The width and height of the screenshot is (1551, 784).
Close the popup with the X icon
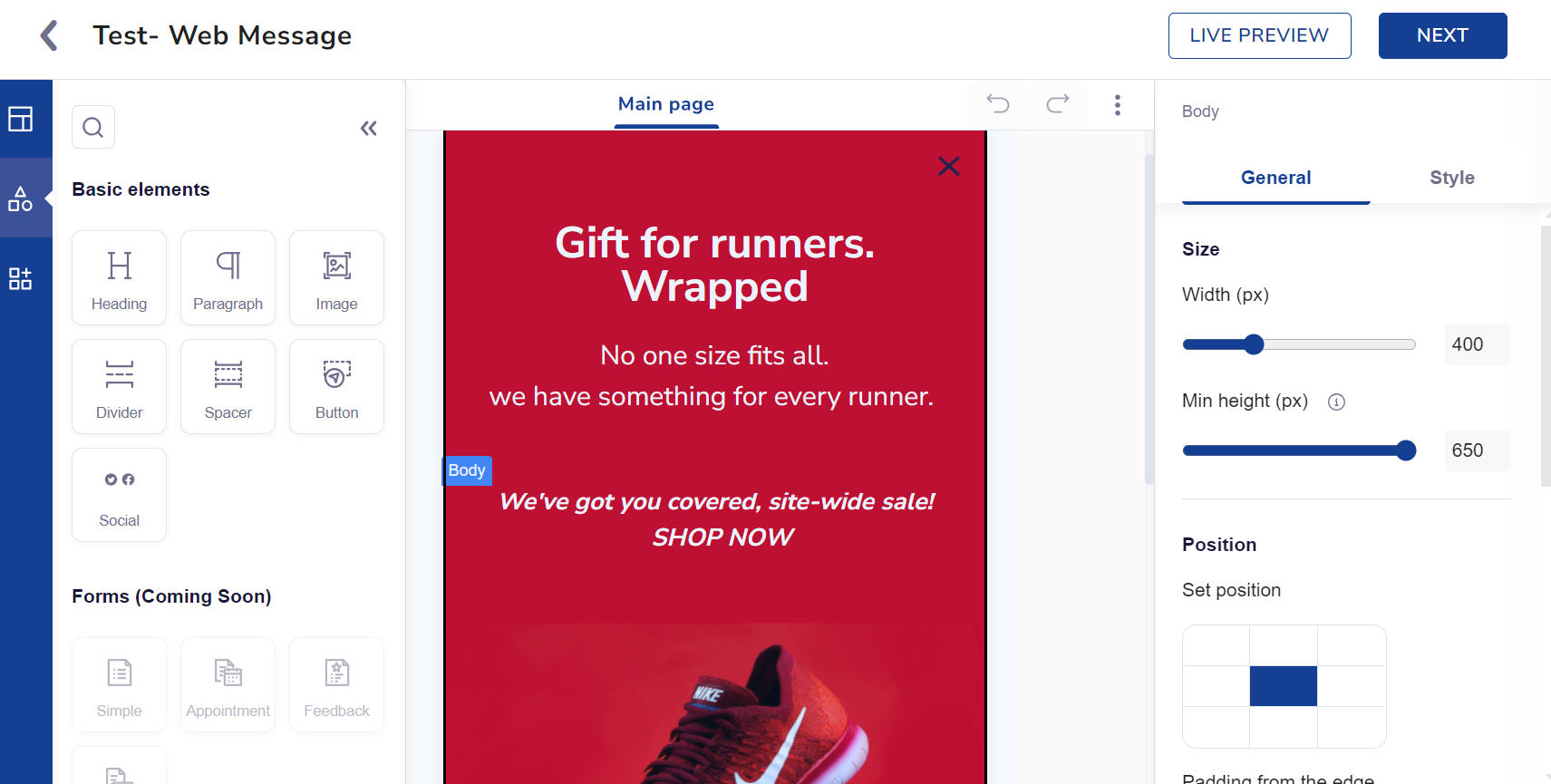[x=949, y=166]
